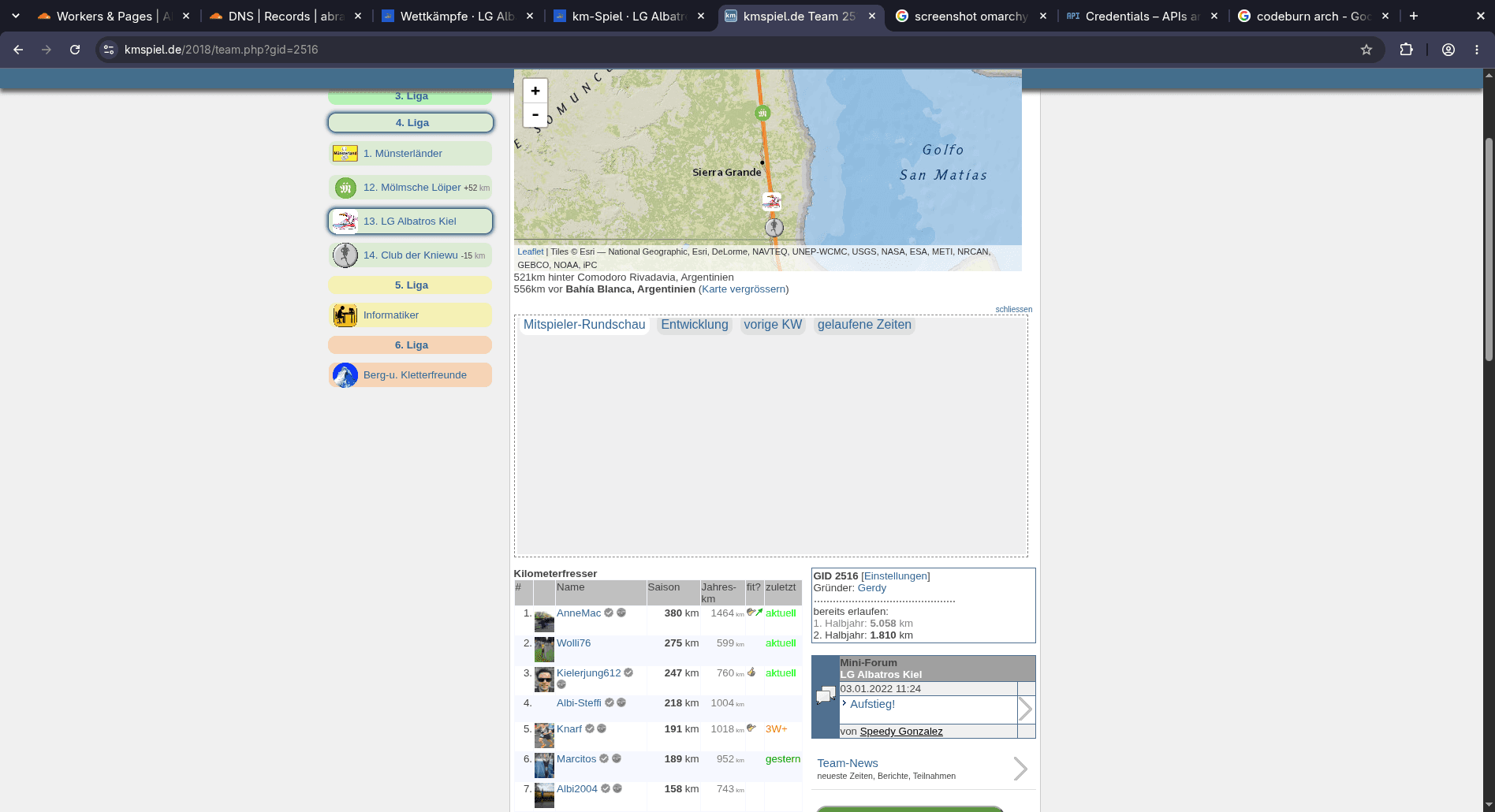View site information icon in the address bar

click(109, 50)
